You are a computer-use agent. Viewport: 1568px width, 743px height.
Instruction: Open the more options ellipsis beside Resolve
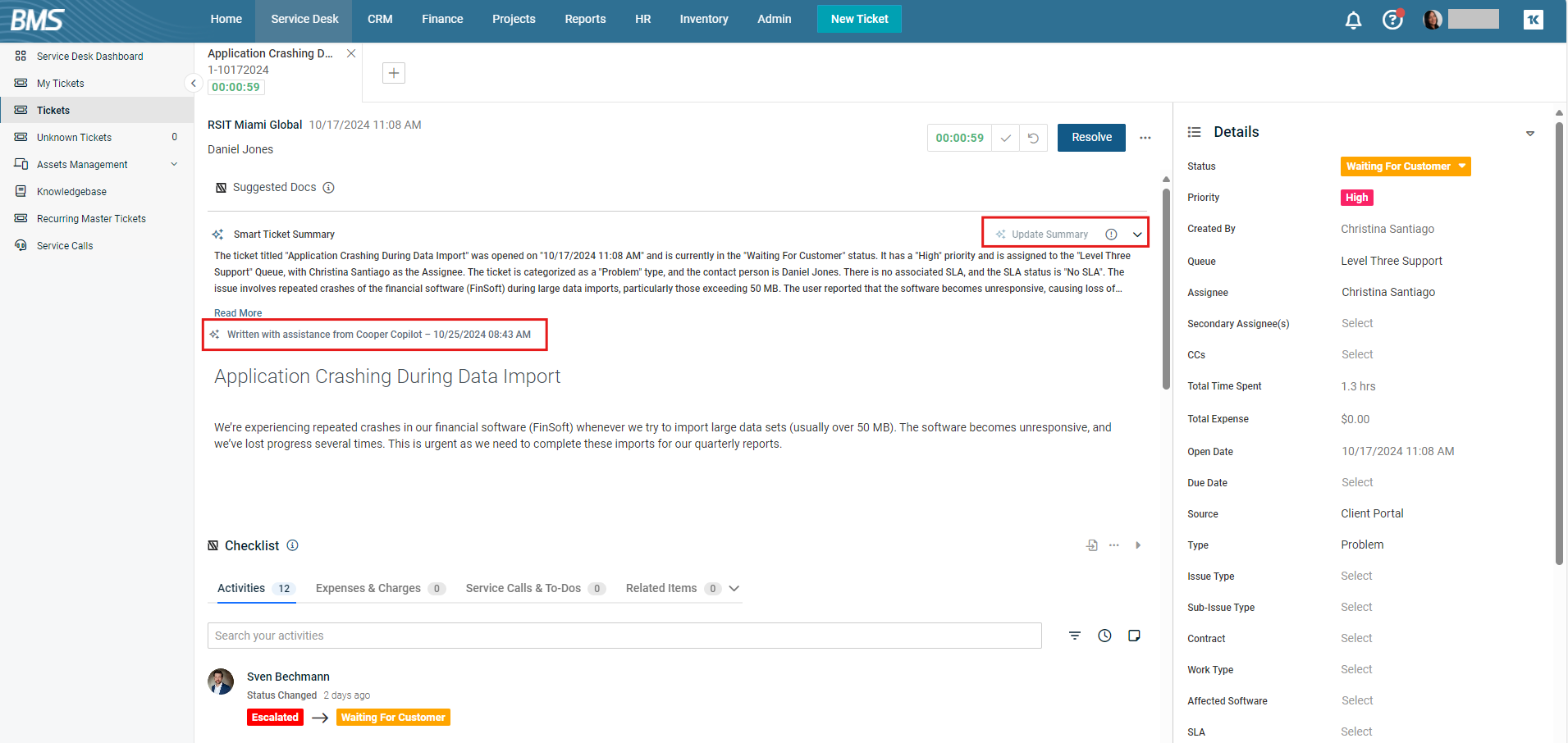pyautogui.click(x=1145, y=138)
